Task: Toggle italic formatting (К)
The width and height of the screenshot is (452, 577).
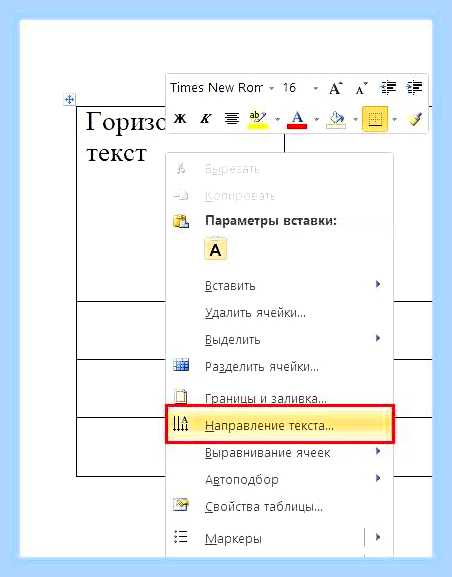Action: point(206,118)
